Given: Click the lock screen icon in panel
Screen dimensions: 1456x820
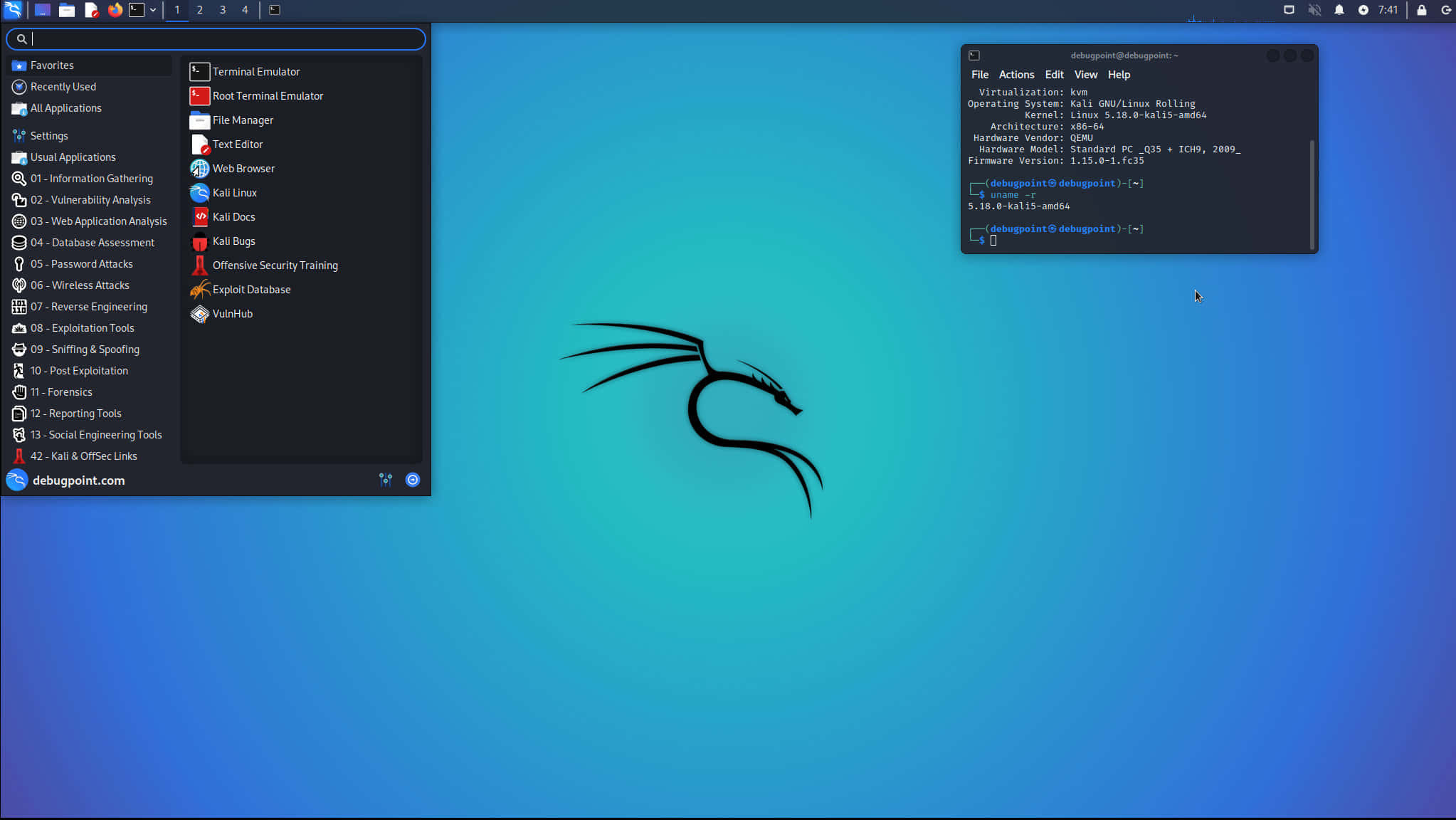Looking at the screenshot, I should [x=1422, y=10].
